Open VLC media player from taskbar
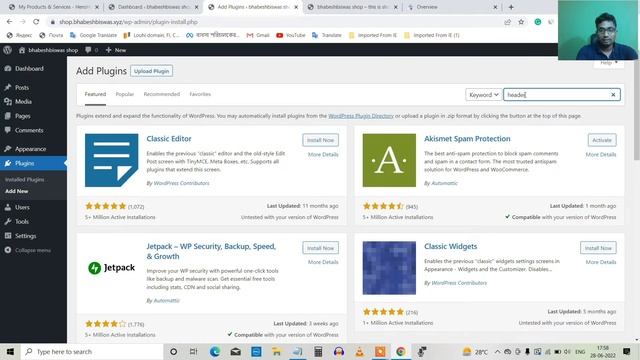640x360 pixels. pyautogui.click(x=360, y=351)
